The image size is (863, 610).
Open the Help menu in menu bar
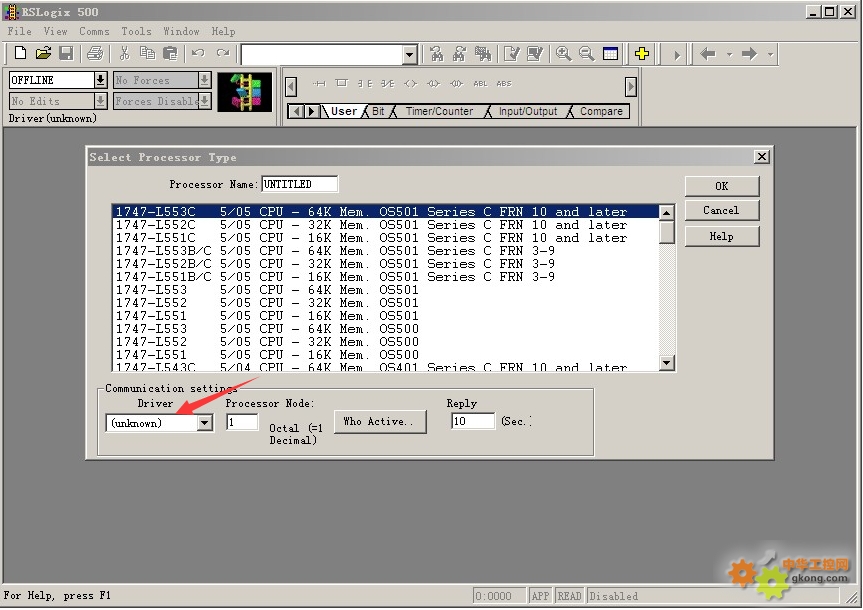pyautogui.click(x=223, y=31)
